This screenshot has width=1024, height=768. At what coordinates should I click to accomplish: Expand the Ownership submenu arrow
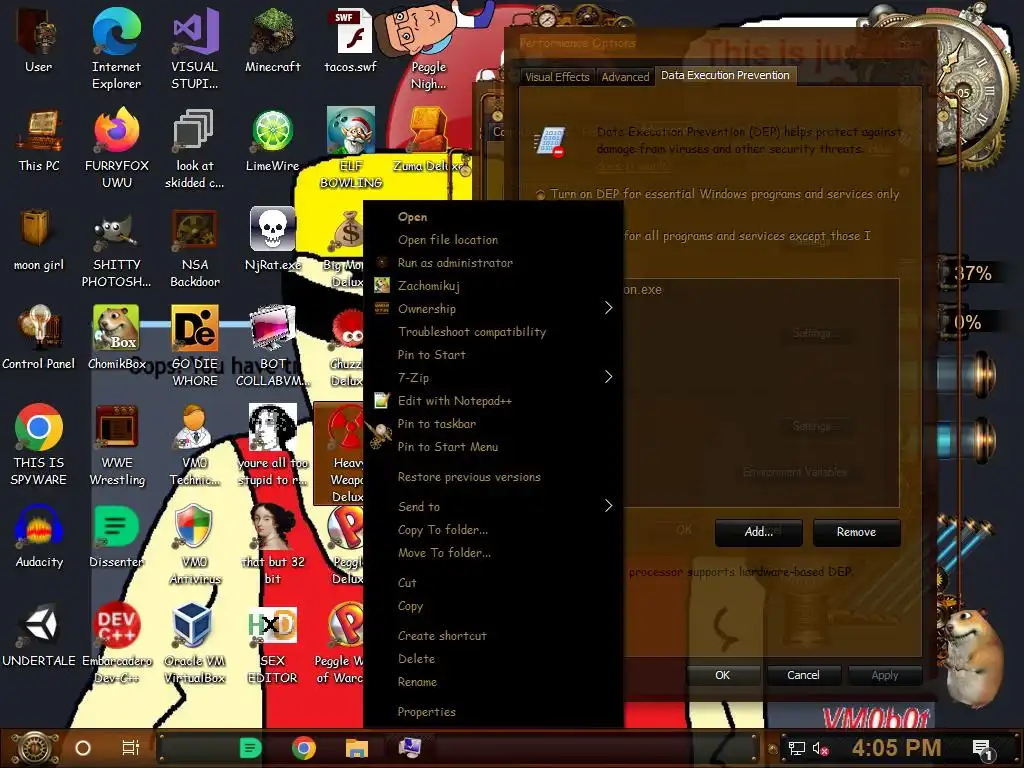[608, 308]
